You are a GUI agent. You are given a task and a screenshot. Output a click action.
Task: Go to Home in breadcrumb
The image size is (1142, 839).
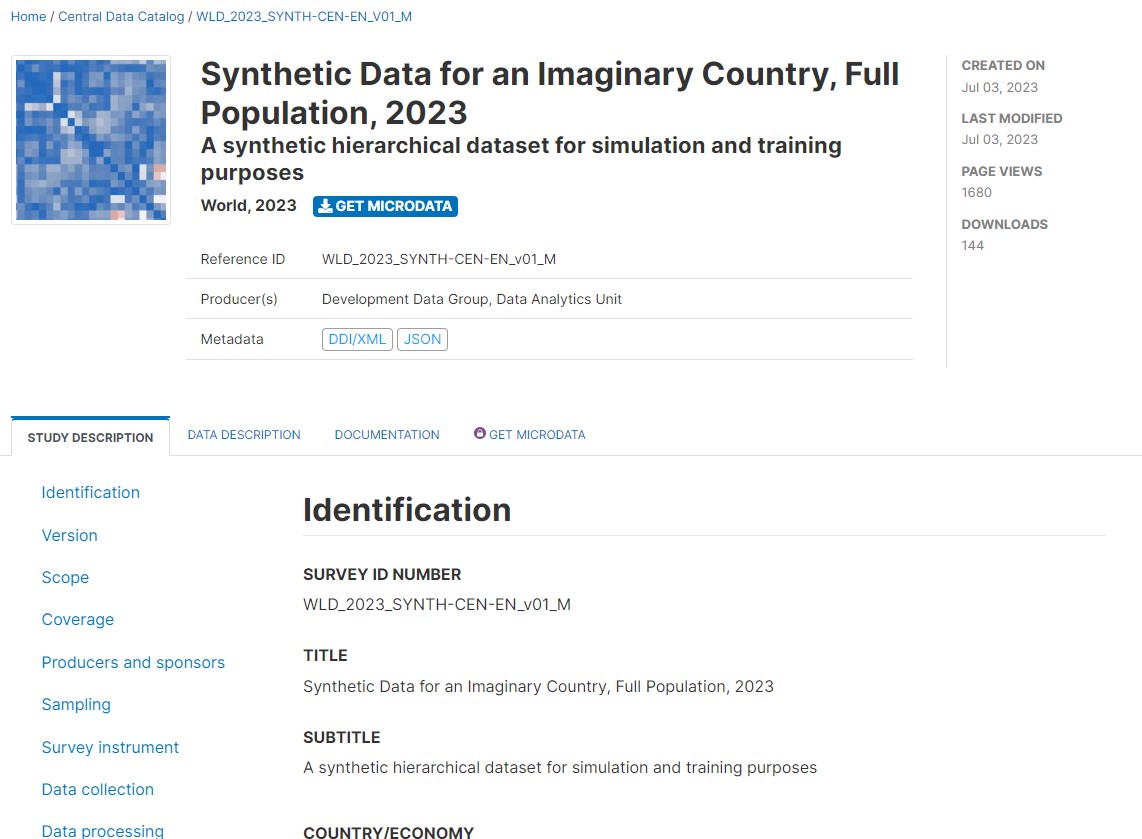[x=28, y=17]
